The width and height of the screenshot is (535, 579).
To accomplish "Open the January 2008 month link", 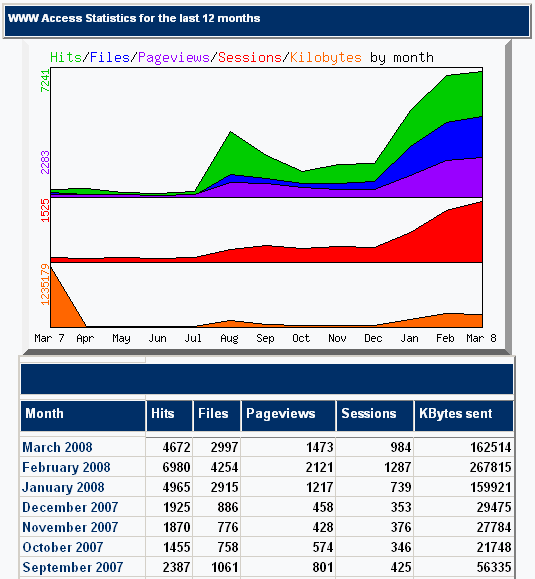I will coord(63,487).
